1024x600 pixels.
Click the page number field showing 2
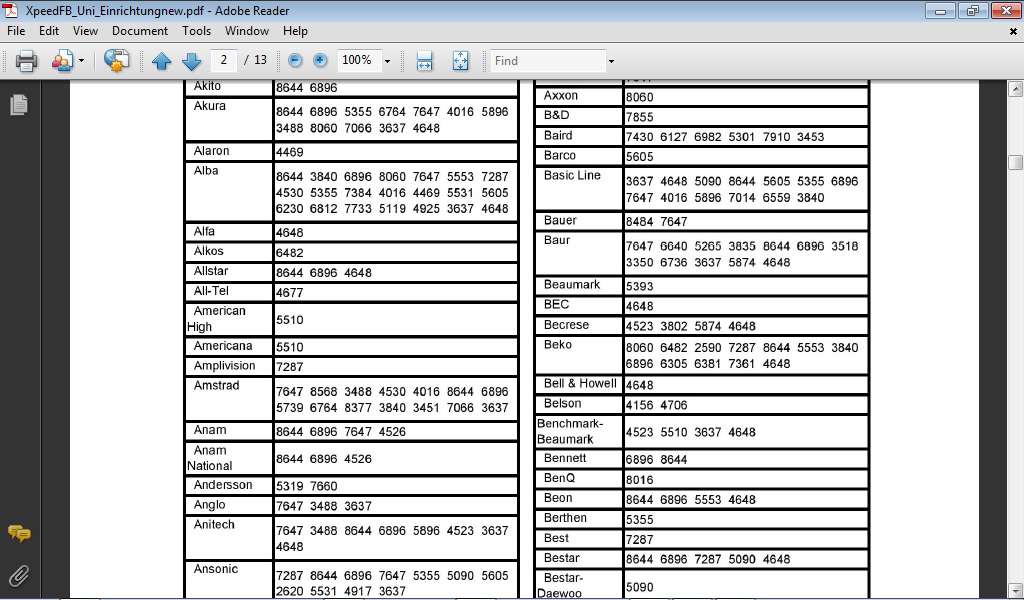(224, 60)
